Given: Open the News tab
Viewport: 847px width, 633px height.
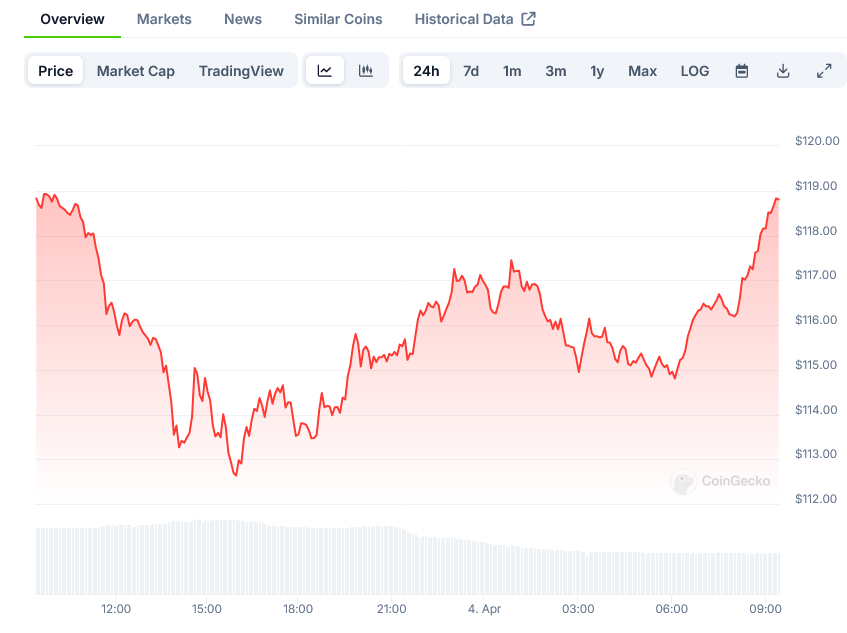Looking at the screenshot, I should coord(242,18).
